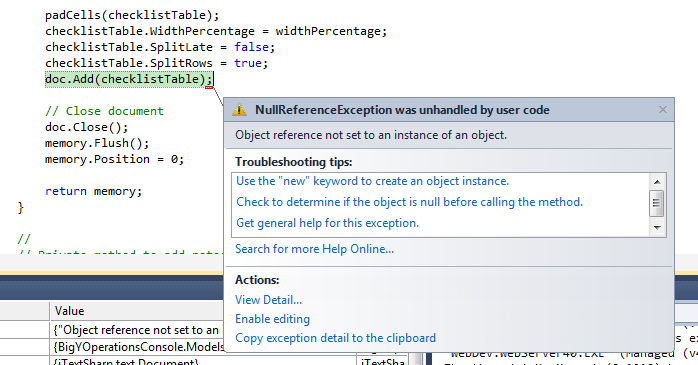Image resolution: width=698 pixels, height=365 pixels.
Task: Click the 'checklistTable.WidthPercentage' line
Action: pyautogui.click(x=216, y=31)
